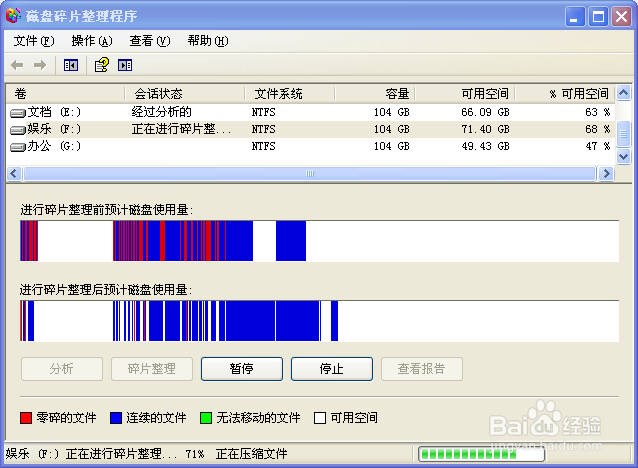Sort by the 容量 column header
The height and width of the screenshot is (468, 638).
[x=375, y=94]
